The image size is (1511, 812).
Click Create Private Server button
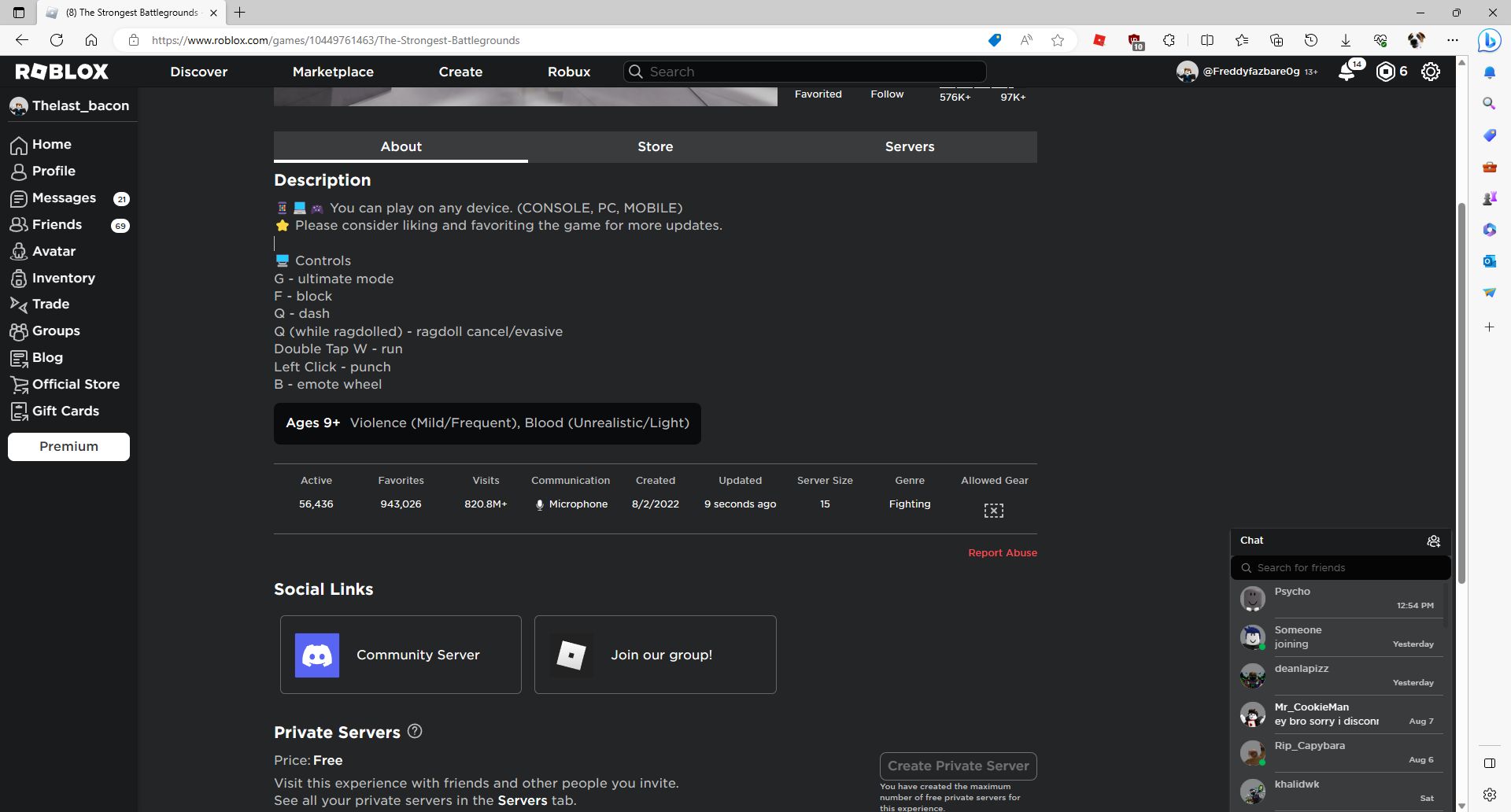pos(958,766)
